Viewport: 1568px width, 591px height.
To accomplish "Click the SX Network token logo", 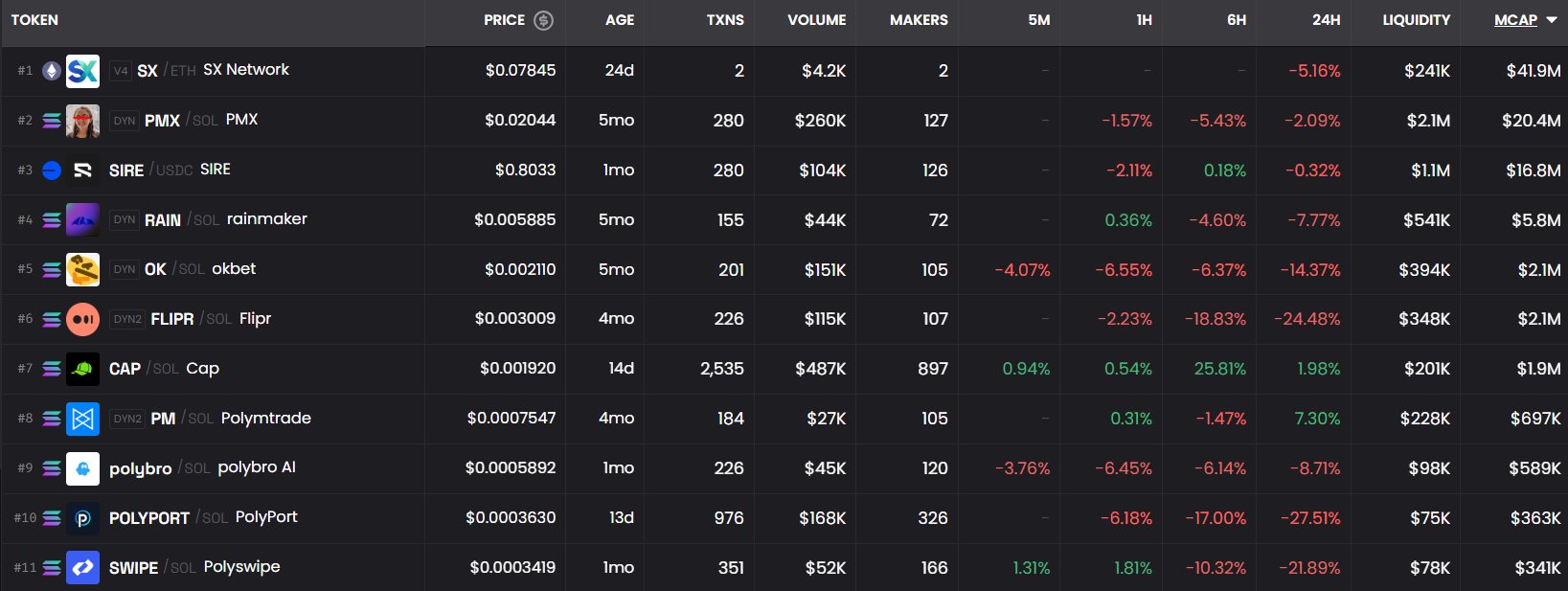I will (82, 71).
